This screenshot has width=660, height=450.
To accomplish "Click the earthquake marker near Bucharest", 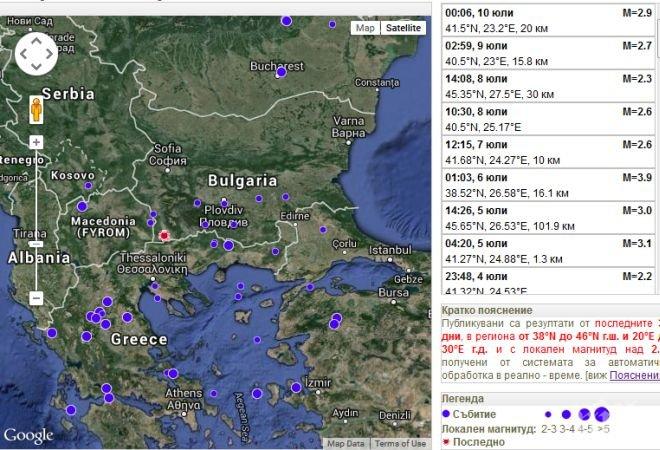I will click(281, 71).
